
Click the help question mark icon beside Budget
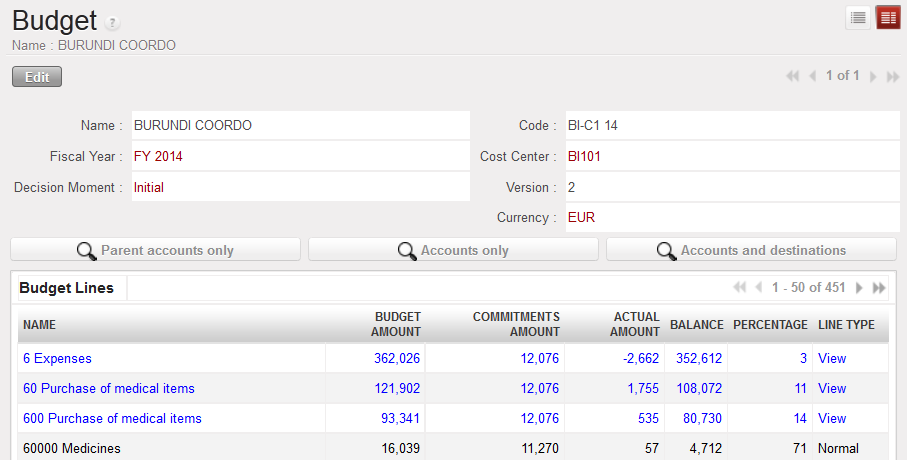coord(113,23)
